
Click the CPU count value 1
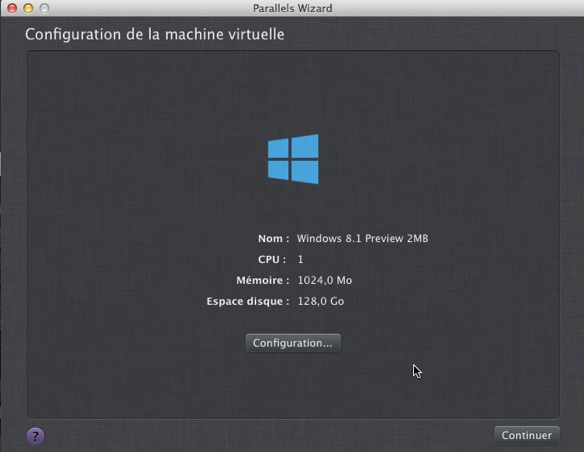(x=301, y=259)
